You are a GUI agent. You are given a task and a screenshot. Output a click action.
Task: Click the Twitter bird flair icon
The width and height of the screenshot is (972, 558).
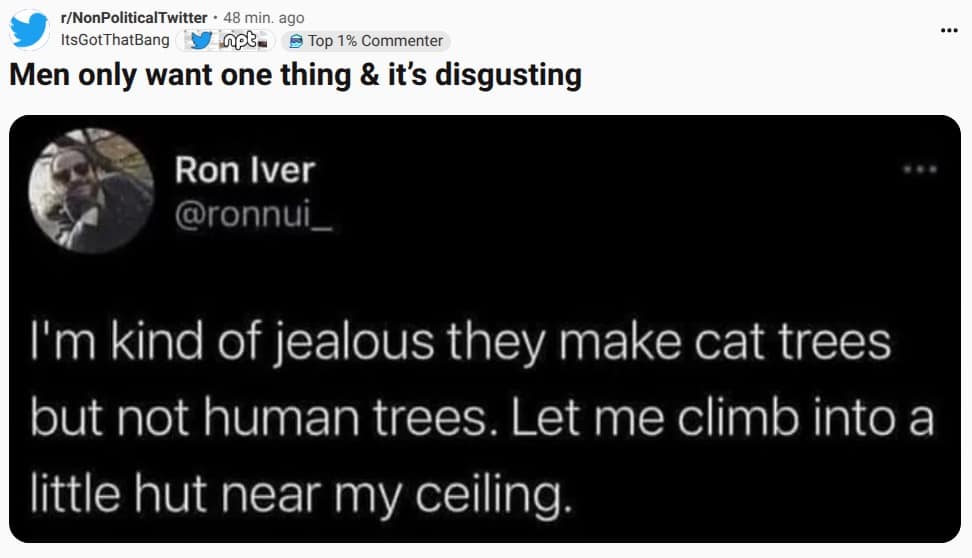(x=200, y=41)
